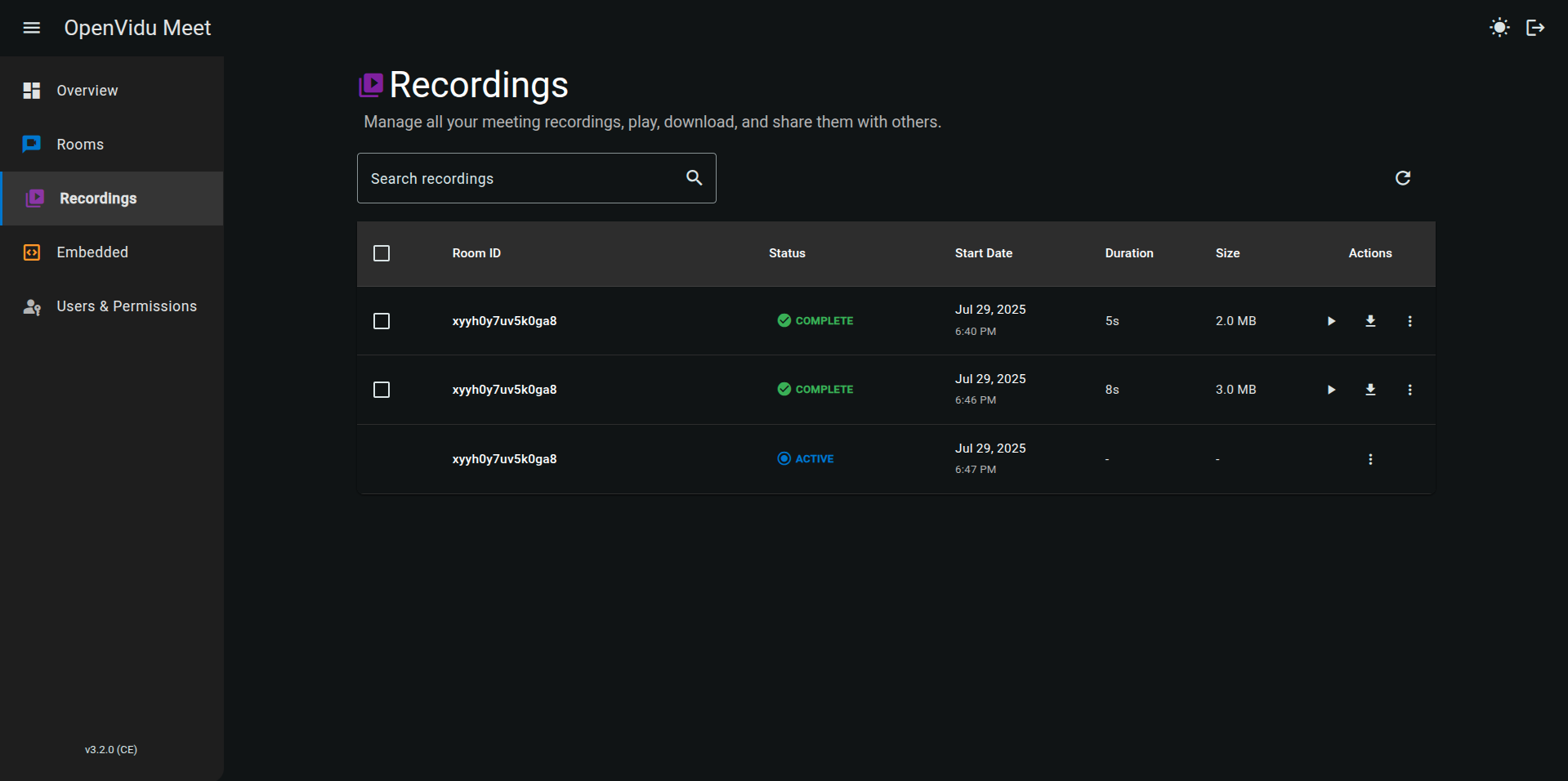
Task: Play the 6:46 PM recording
Action: tap(1331, 390)
